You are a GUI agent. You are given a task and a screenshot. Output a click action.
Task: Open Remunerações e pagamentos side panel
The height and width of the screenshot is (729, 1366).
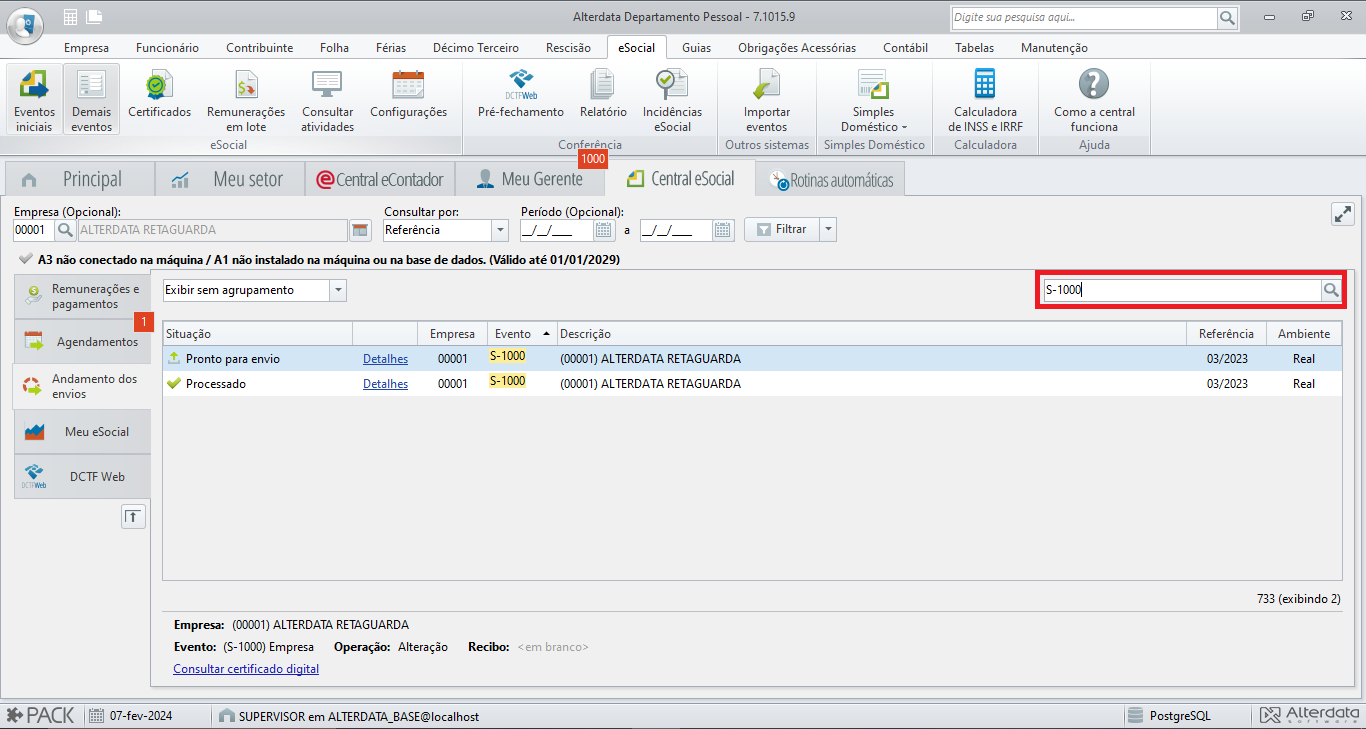point(82,296)
